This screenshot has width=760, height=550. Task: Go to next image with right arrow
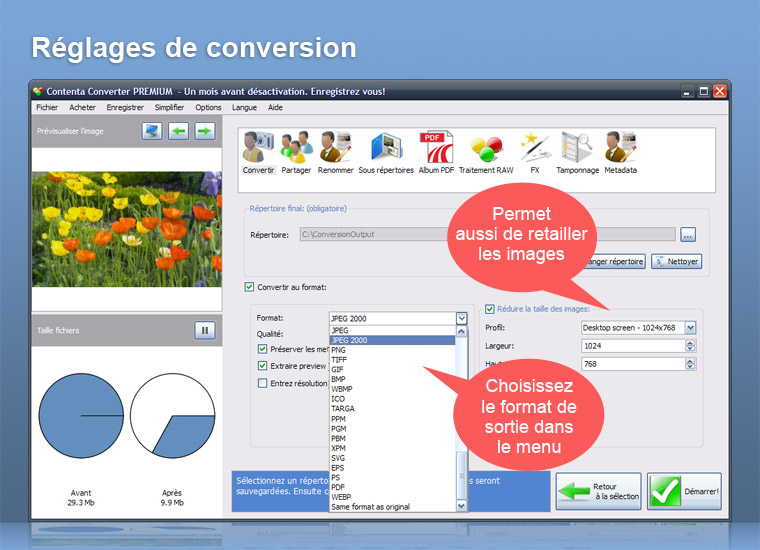click(x=205, y=131)
